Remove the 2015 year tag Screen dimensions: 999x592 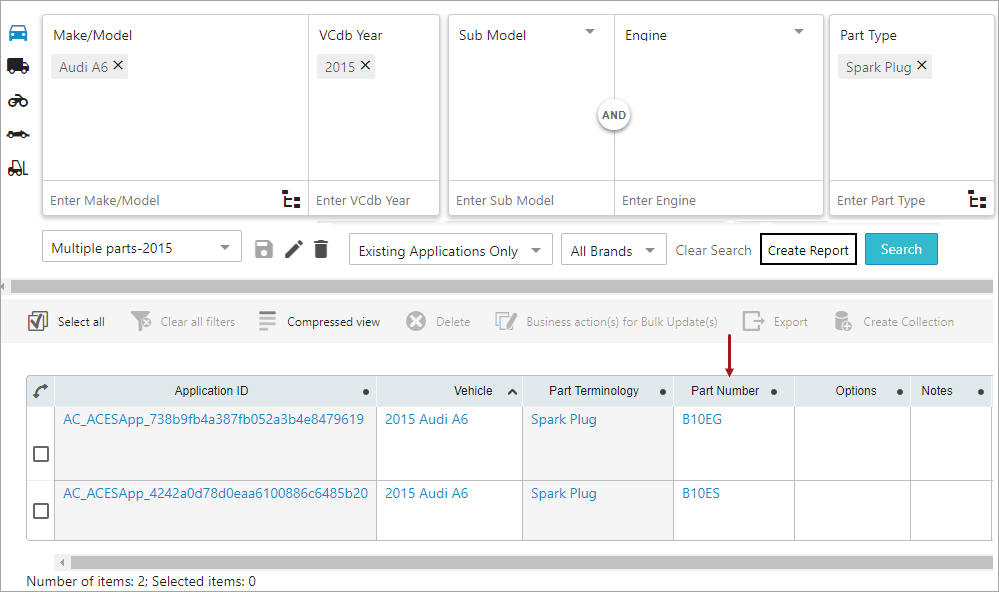coord(365,65)
